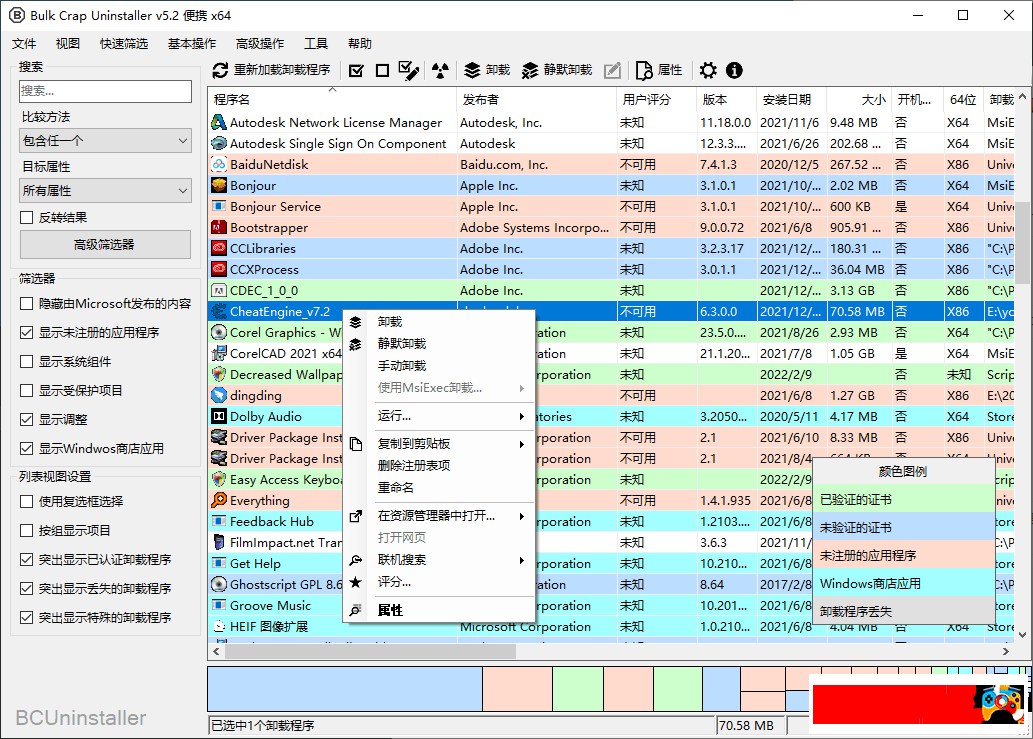Click the FilmImpact.net row icon

[x=219, y=543]
